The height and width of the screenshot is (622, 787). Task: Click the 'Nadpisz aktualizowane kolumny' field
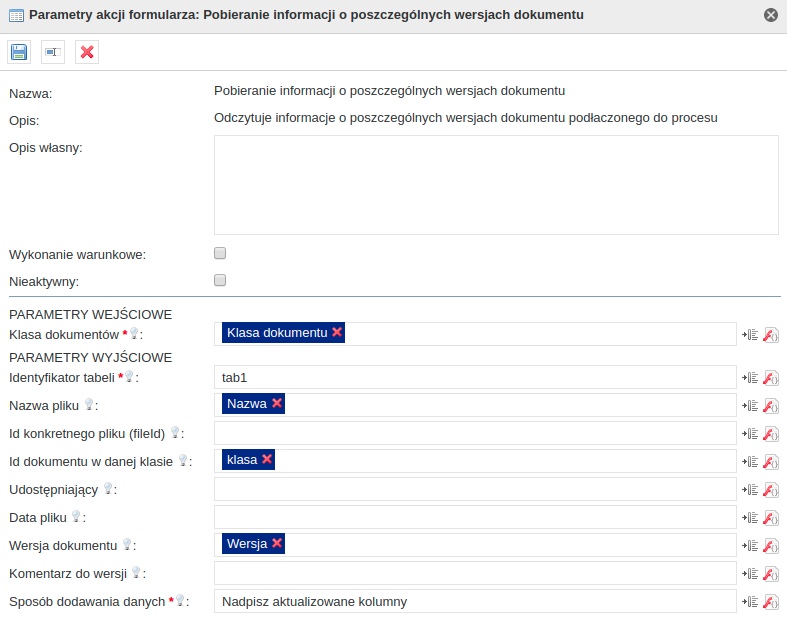(x=475, y=601)
